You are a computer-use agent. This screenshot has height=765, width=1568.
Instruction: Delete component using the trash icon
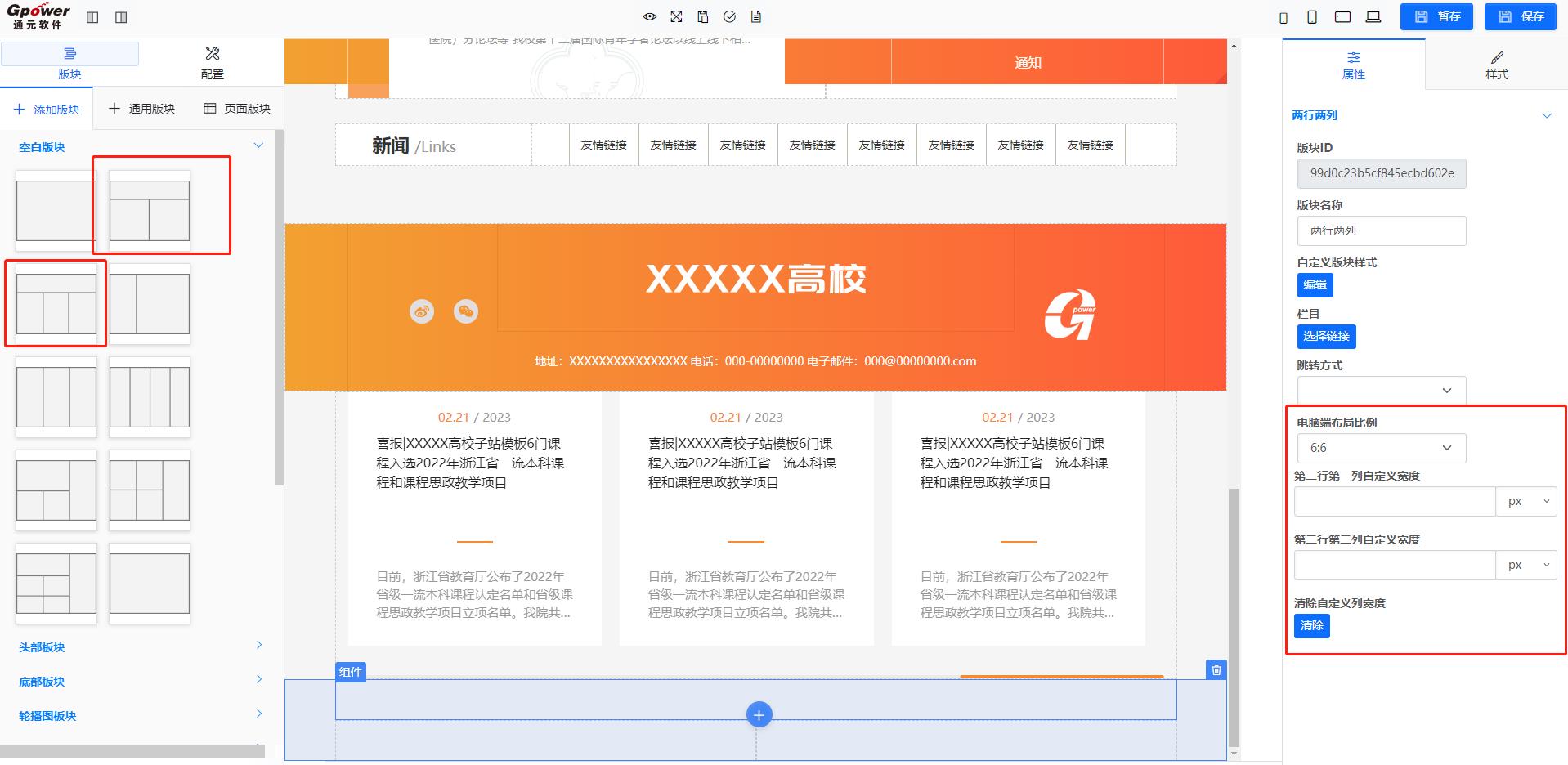(x=1216, y=670)
